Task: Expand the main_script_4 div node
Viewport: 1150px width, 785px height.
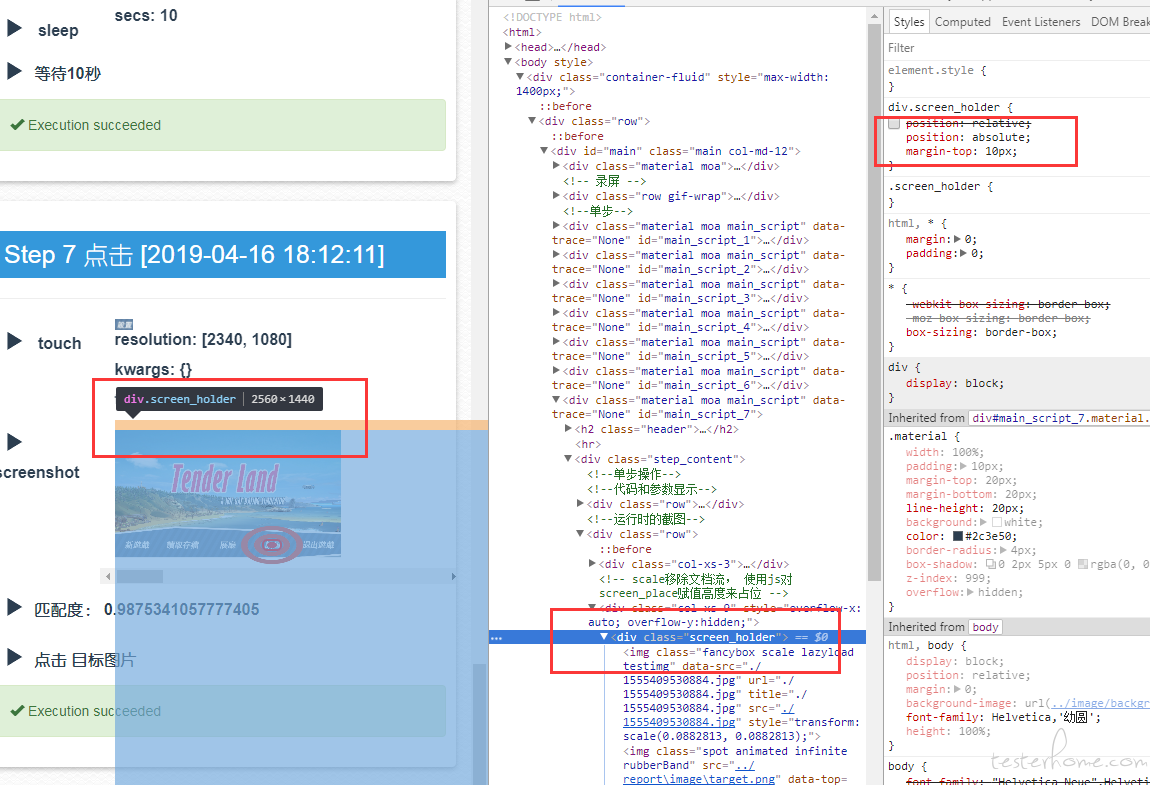Action: tap(557, 313)
